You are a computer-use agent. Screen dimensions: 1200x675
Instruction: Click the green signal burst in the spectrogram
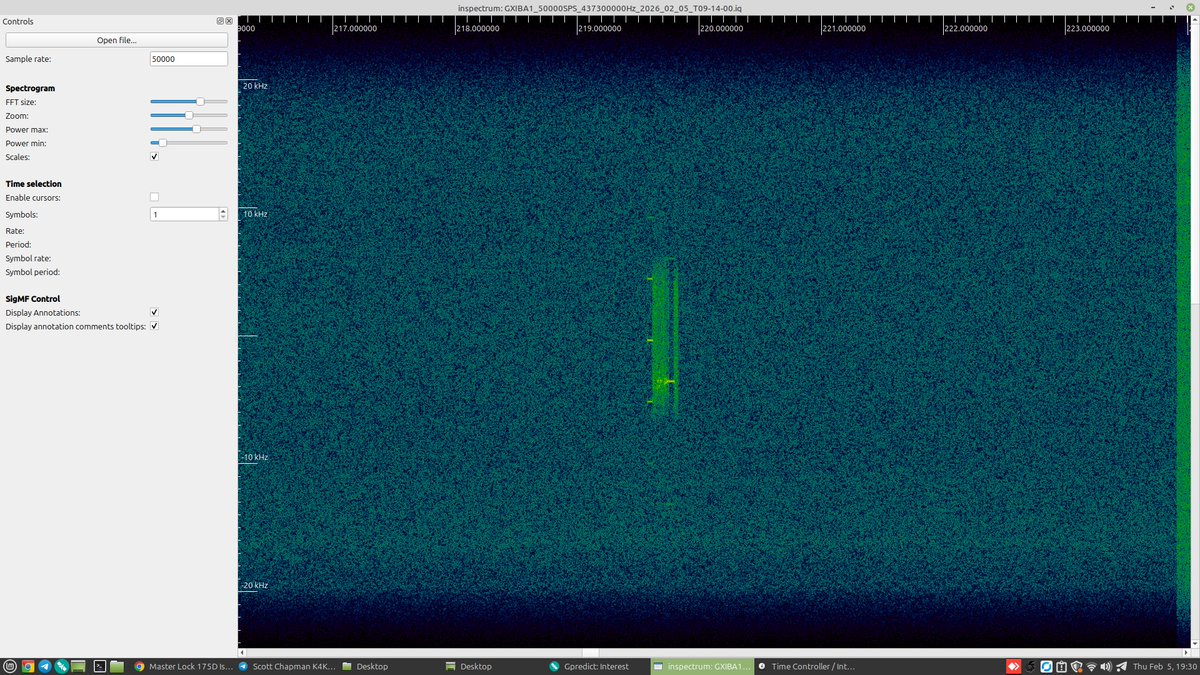pyautogui.click(x=664, y=340)
